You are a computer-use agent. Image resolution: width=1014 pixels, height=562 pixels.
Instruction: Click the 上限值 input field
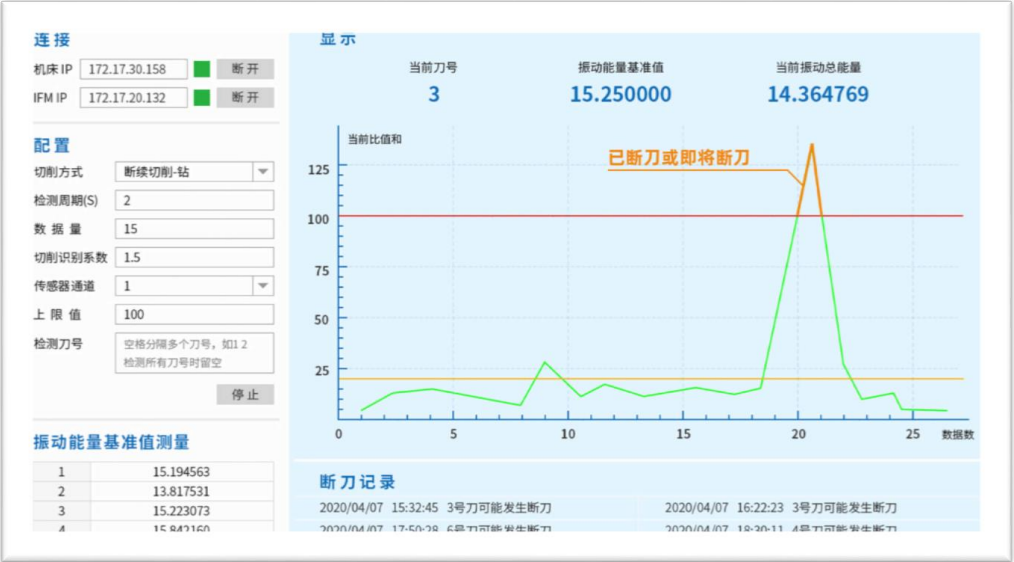coord(193,314)
